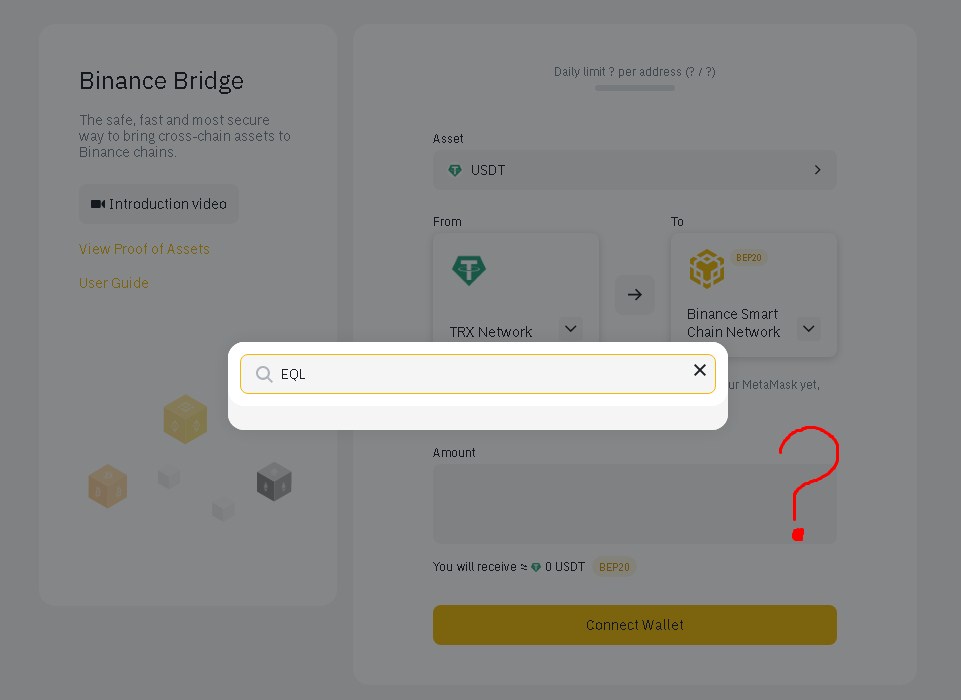The width and height of the screenshot is (961, 700).
Task: Click the USDT gem icon in Asset
Action: coord(455,170)
